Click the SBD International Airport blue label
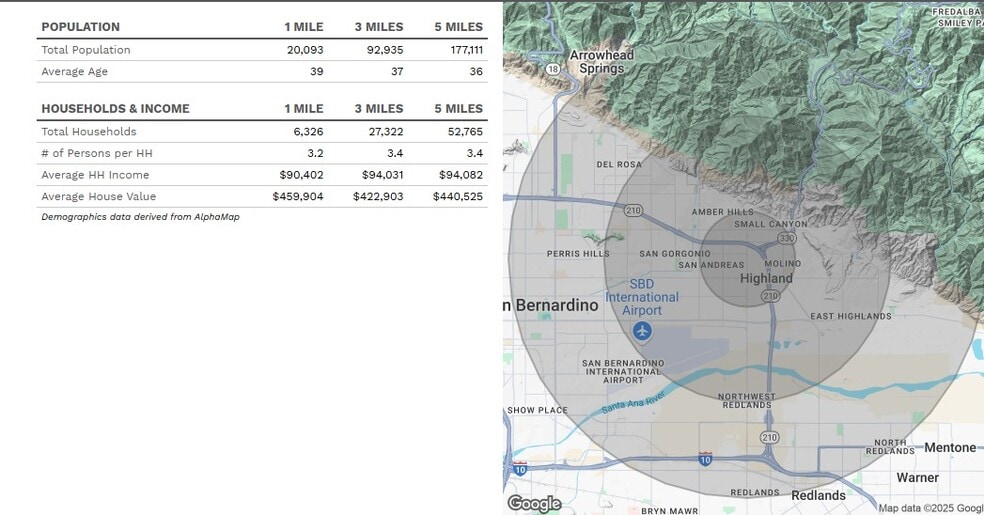The height and width of the screenshot is (515, 984). (642, 297)
